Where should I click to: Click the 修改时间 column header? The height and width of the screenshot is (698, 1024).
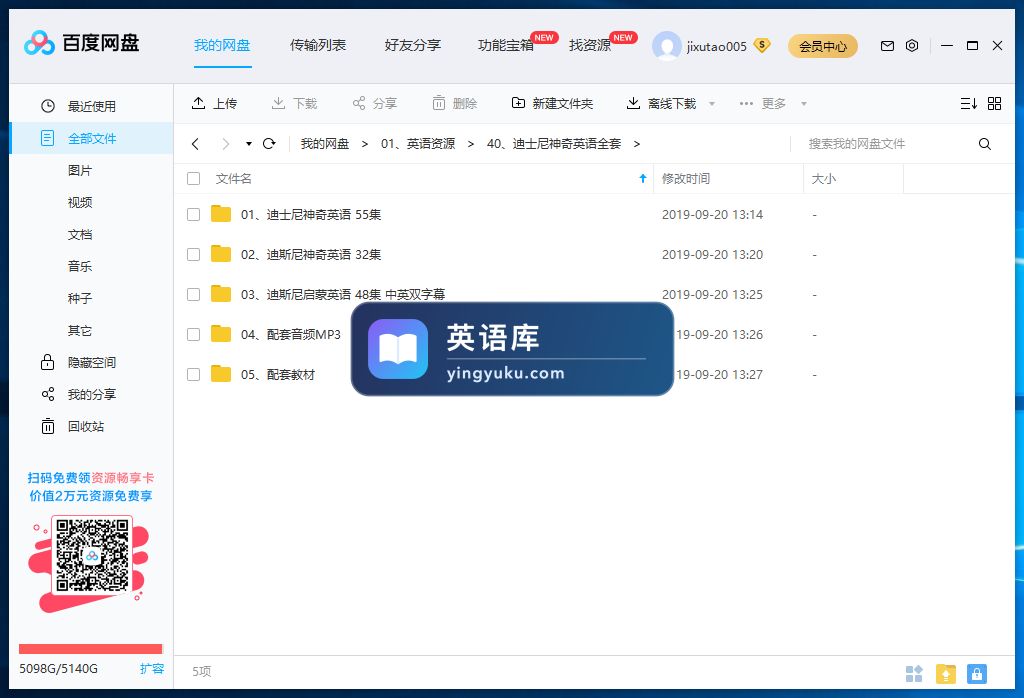(x=686, y=178)
